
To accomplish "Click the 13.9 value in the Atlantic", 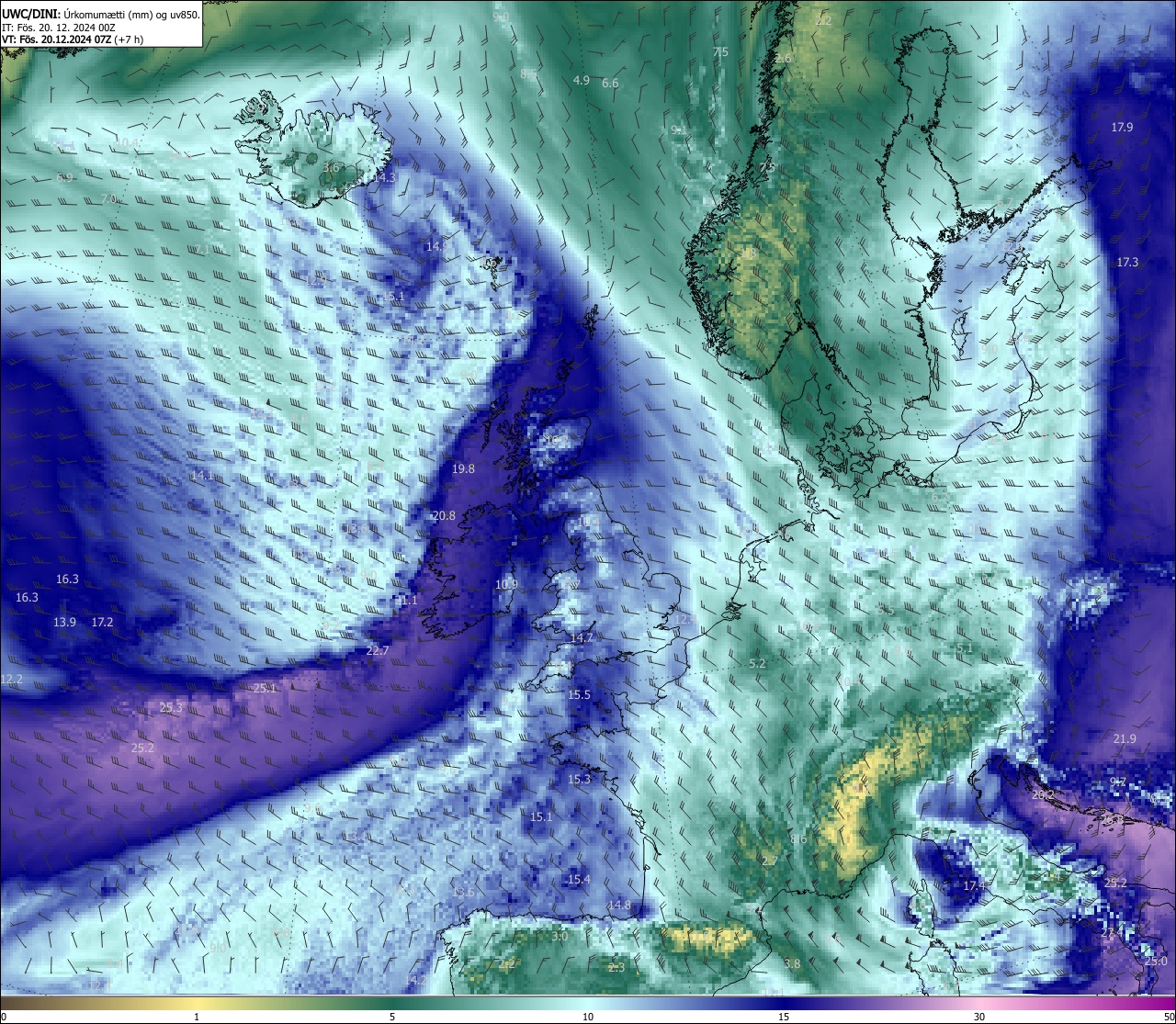I will tap(64, 623).
